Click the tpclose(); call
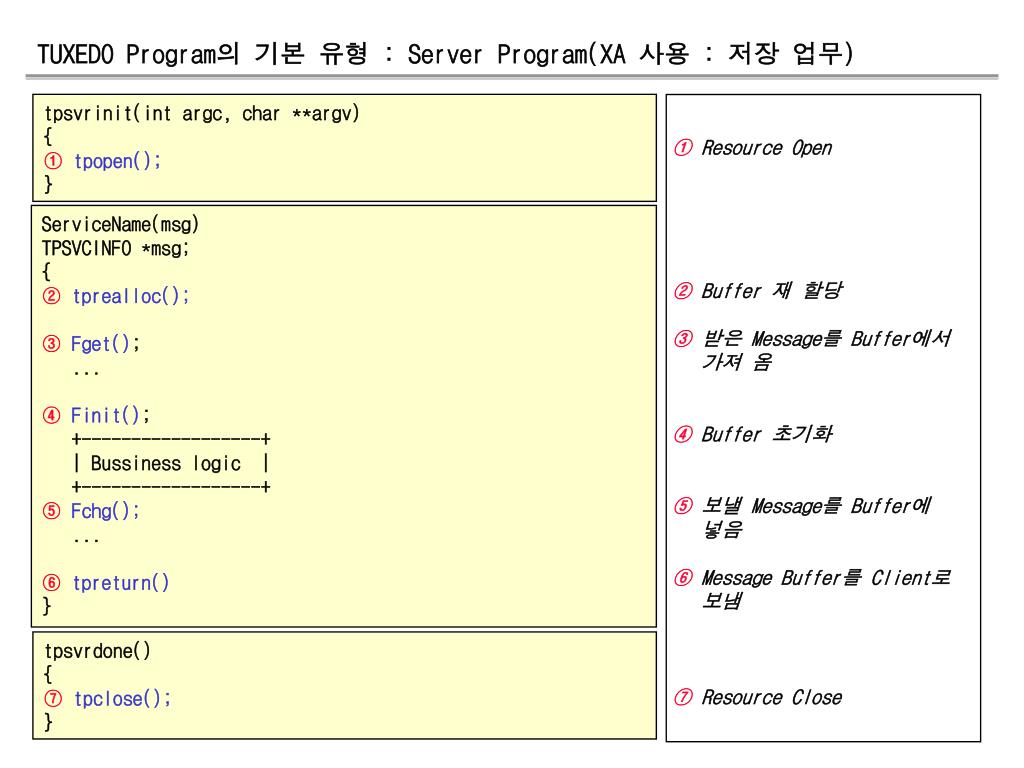Screen dimensions: 1024x768 pyautogui.click(x=123, y=699)
